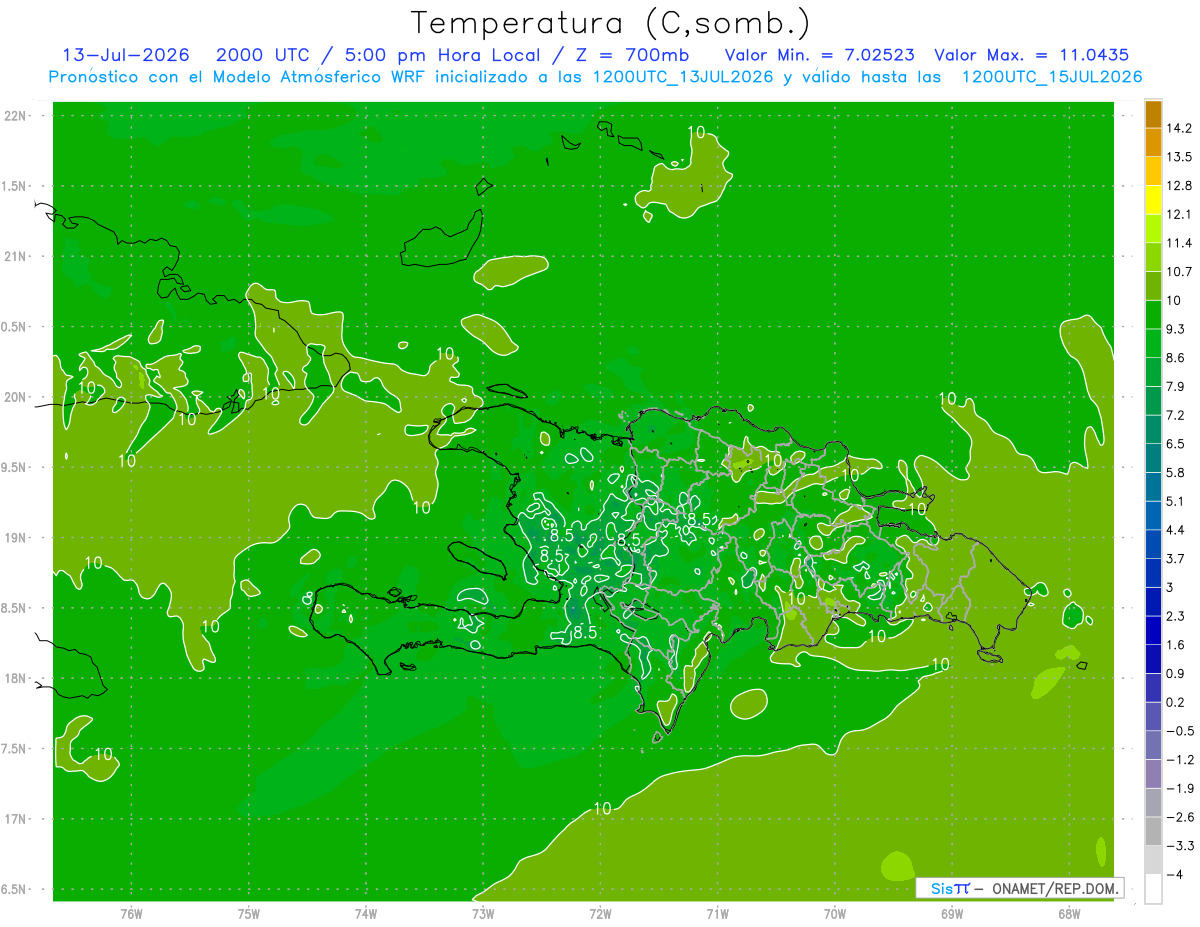The width and height of the screenshot is (1200, 927).
Task: Pick the legend color between 13.5 and 14.2
Action: [1153, 143]
